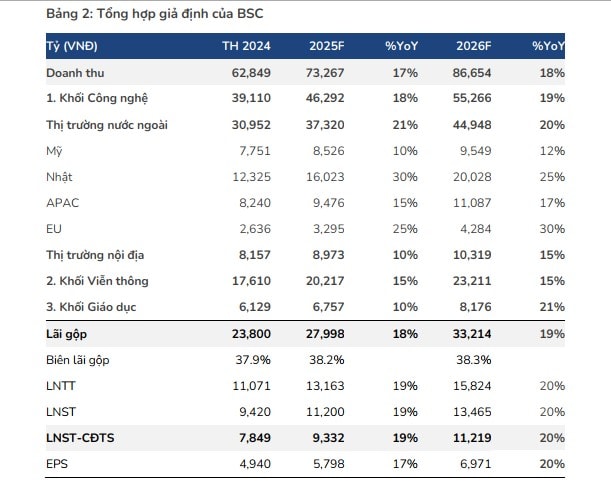
Task: Click the Mỹ row label
Action: pyautogui.click(x=54, y=151)
